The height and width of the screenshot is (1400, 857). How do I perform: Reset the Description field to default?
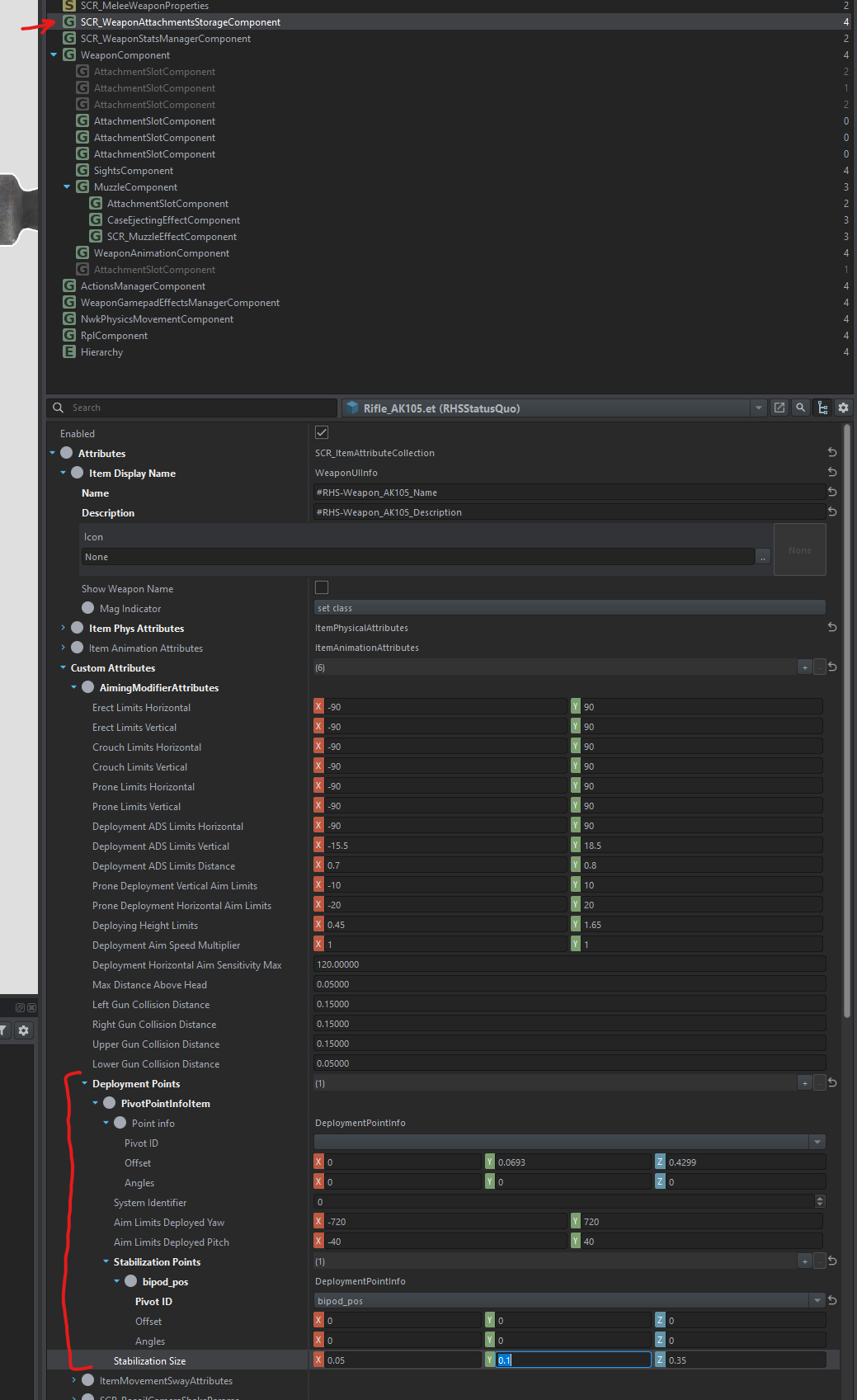(832, 512)
